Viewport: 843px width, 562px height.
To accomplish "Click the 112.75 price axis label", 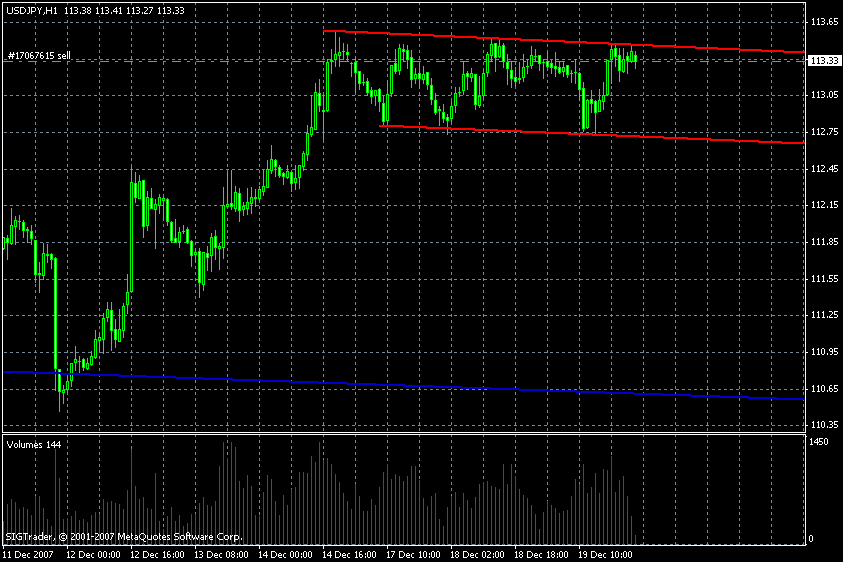I will tap(824, 132).
